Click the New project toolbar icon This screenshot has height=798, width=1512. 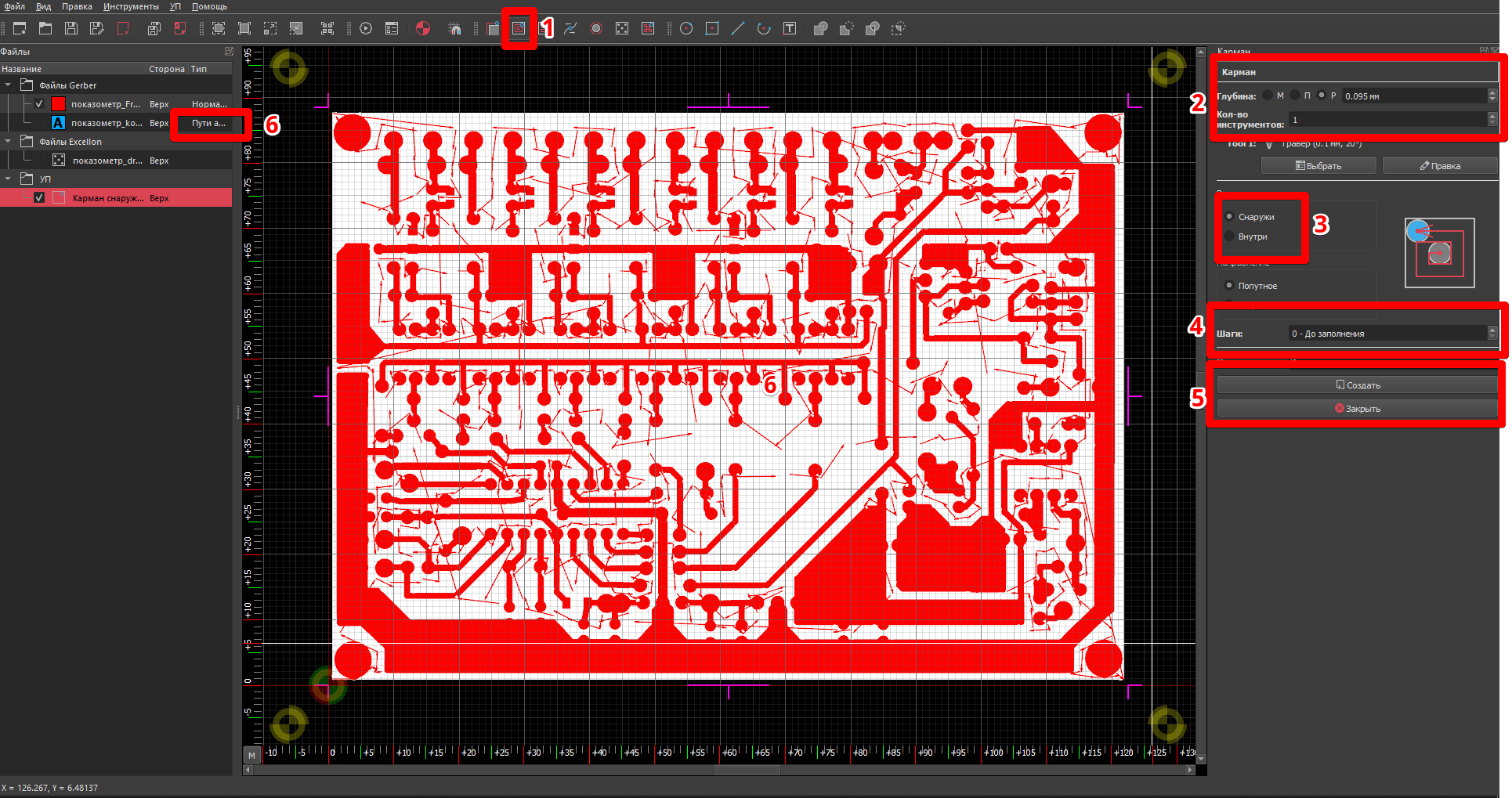tap(20, 28)
